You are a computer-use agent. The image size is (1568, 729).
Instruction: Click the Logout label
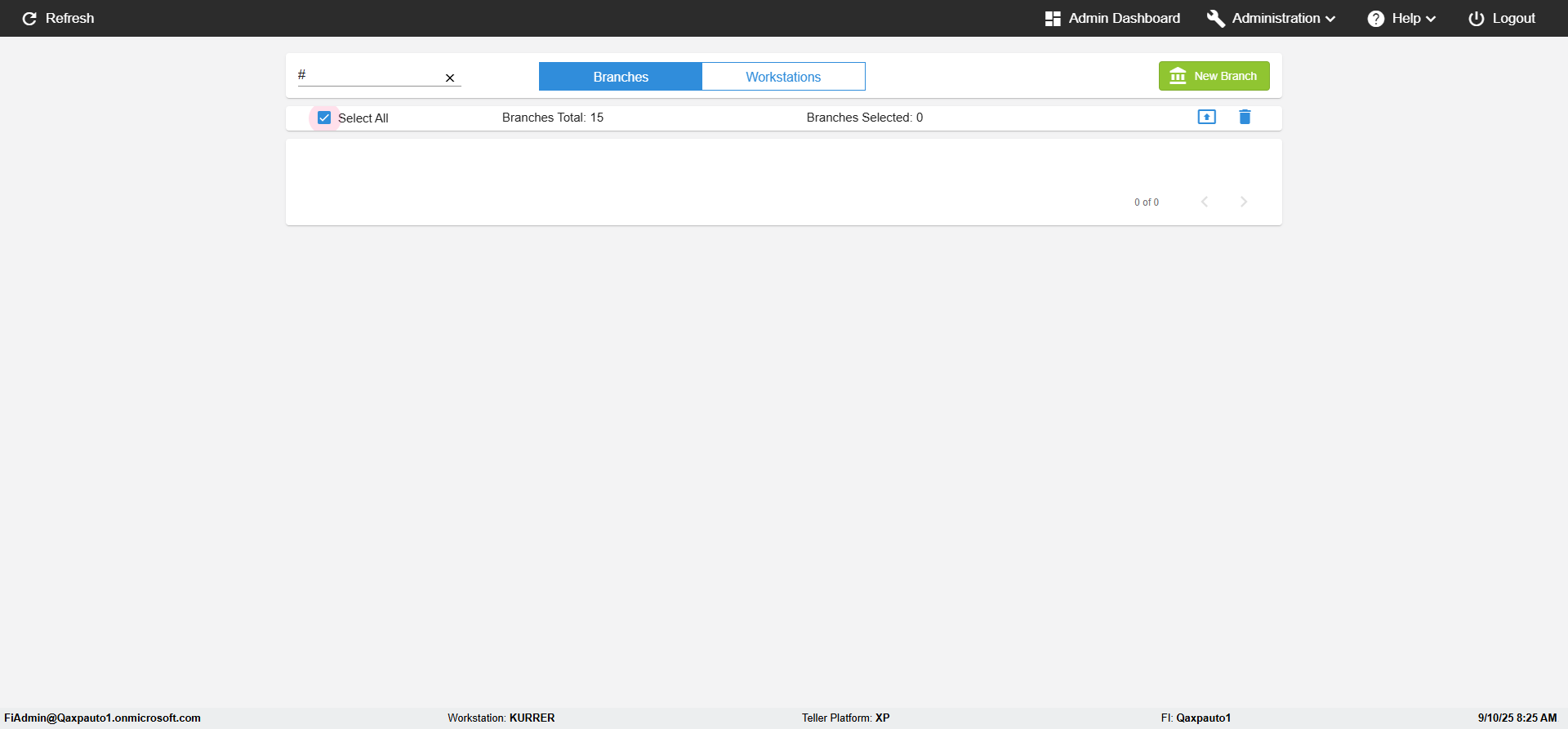1514,18
